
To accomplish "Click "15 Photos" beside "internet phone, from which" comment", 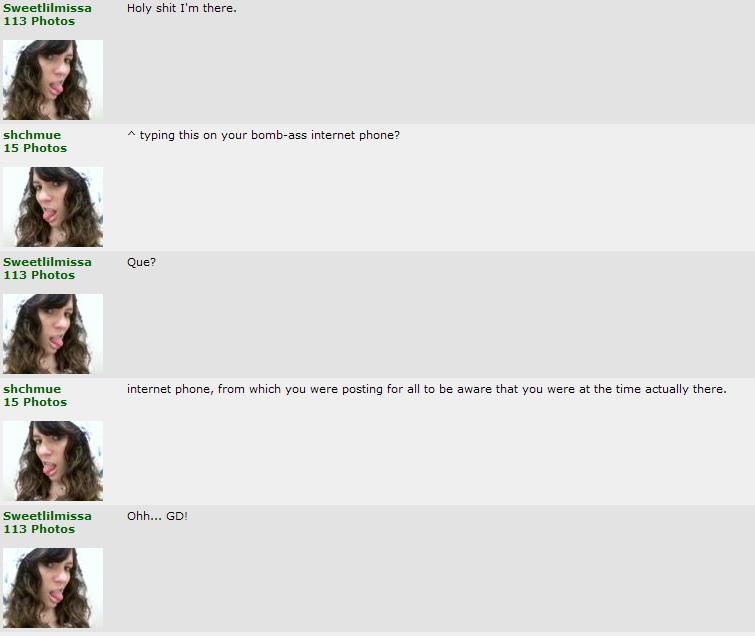I will (35, 402).
